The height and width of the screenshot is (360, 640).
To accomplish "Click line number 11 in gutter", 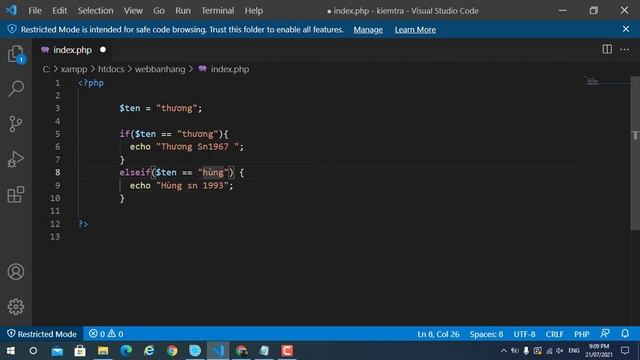I will [55, 211].
